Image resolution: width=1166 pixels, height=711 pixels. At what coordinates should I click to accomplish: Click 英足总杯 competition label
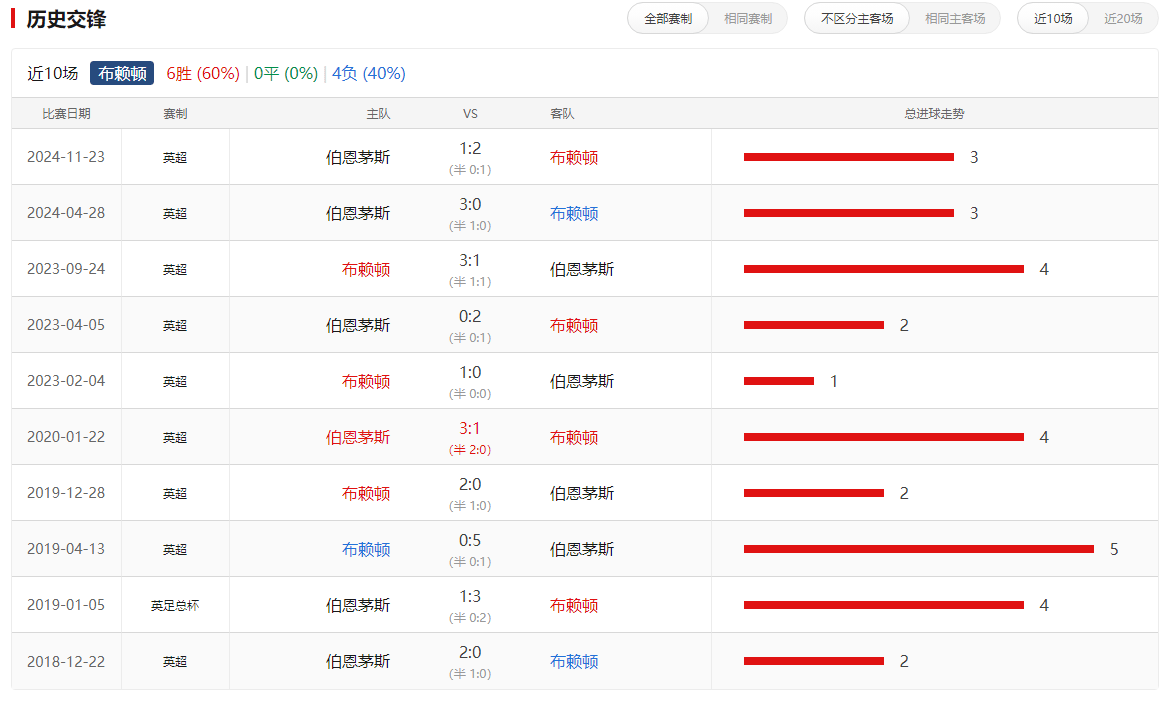[175, 605]
